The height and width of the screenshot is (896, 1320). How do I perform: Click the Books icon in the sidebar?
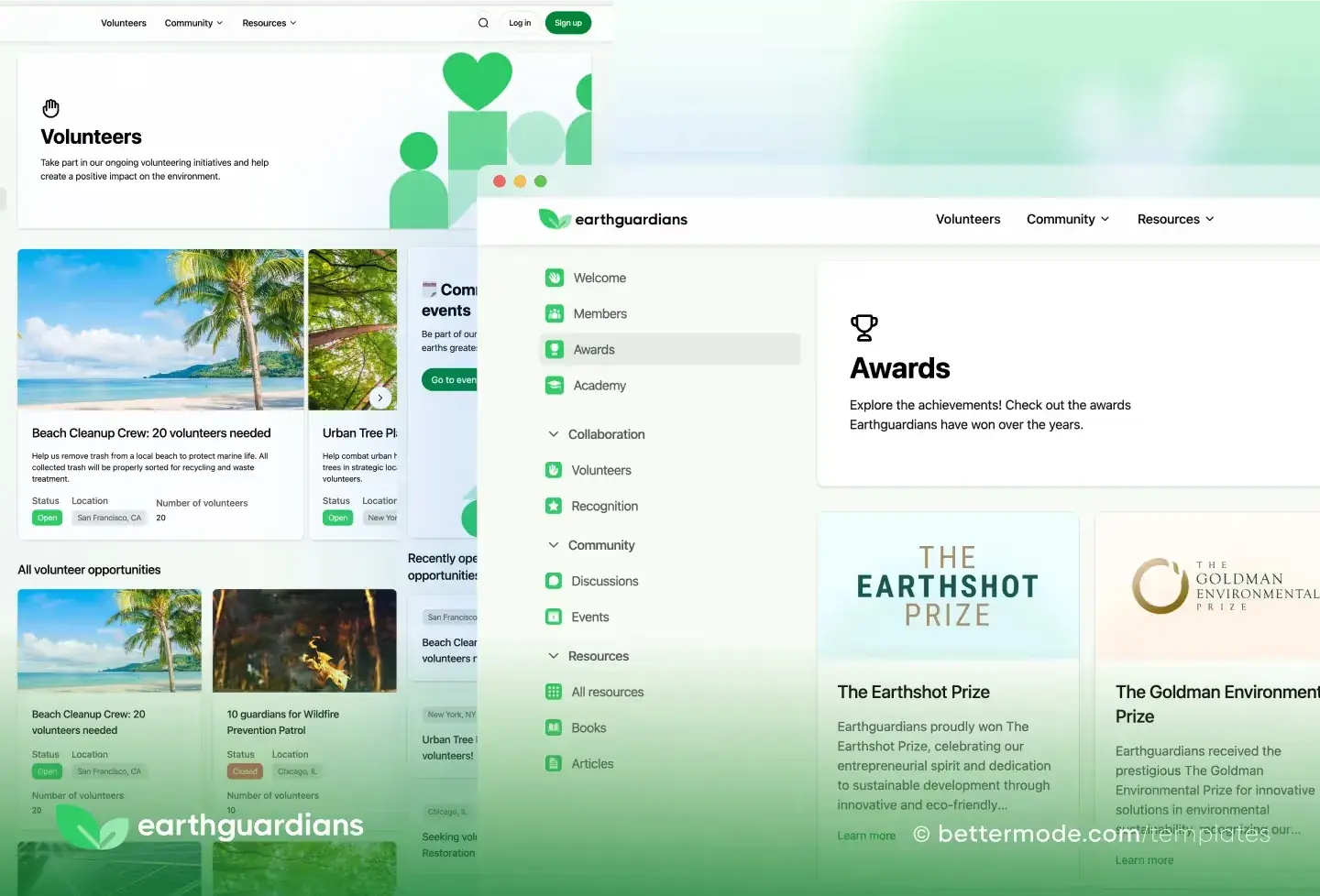pos(554,727)
